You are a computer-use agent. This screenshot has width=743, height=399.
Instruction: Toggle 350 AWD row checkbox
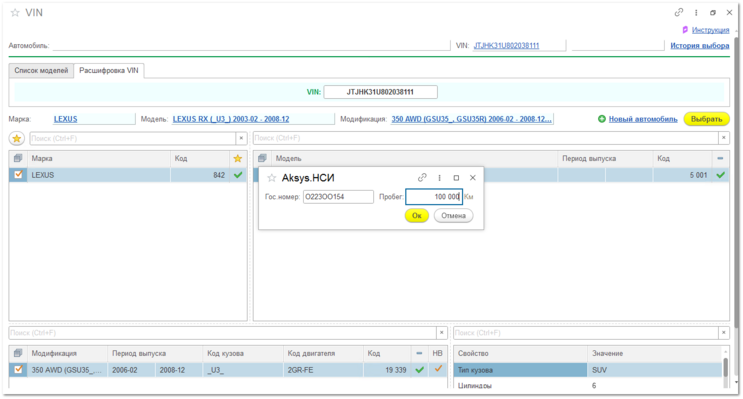[18, 369]
